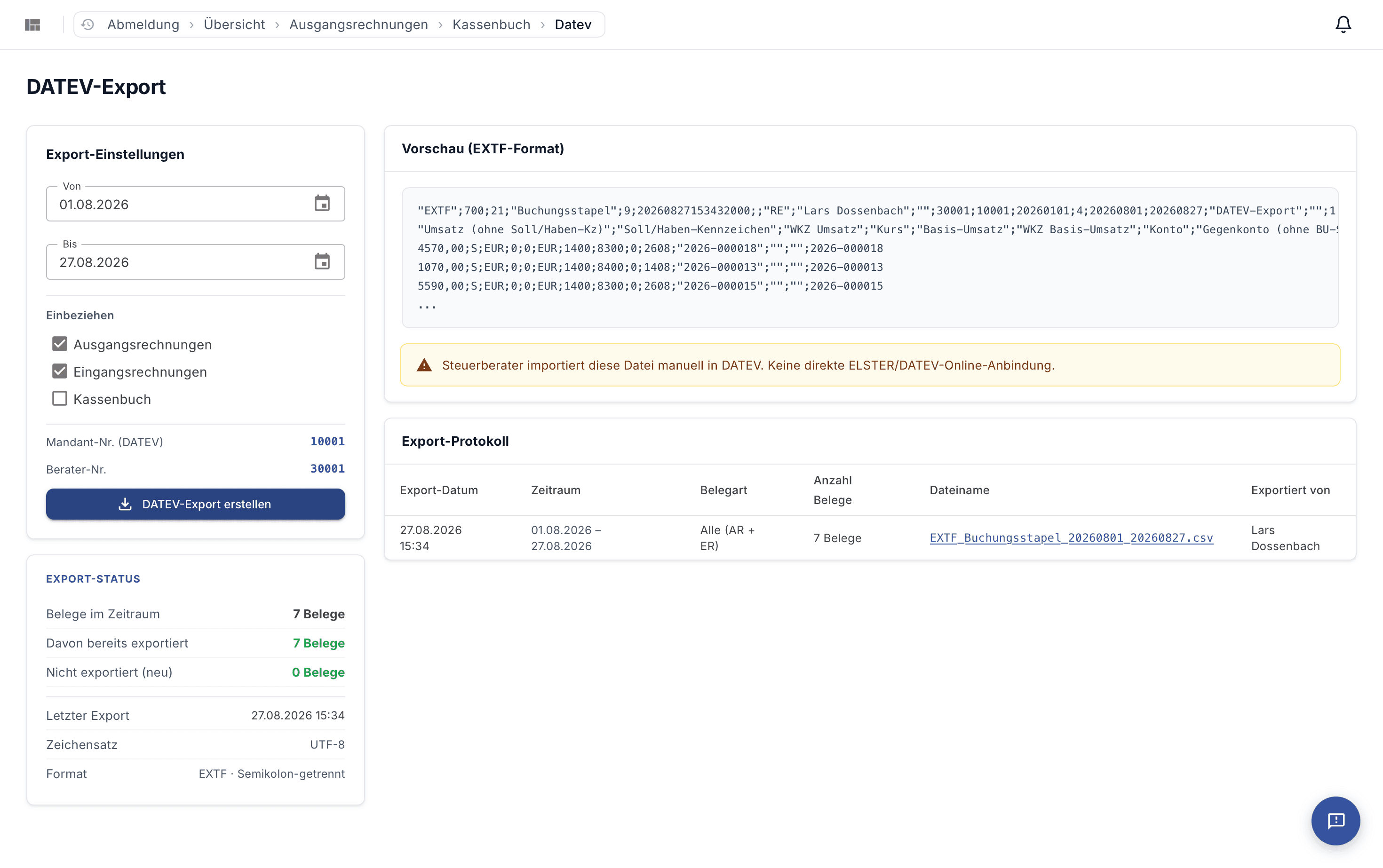Click the history clock icon in breadcrumb
Viewport: 1383px width, 868px height.
tap(88, 24)
